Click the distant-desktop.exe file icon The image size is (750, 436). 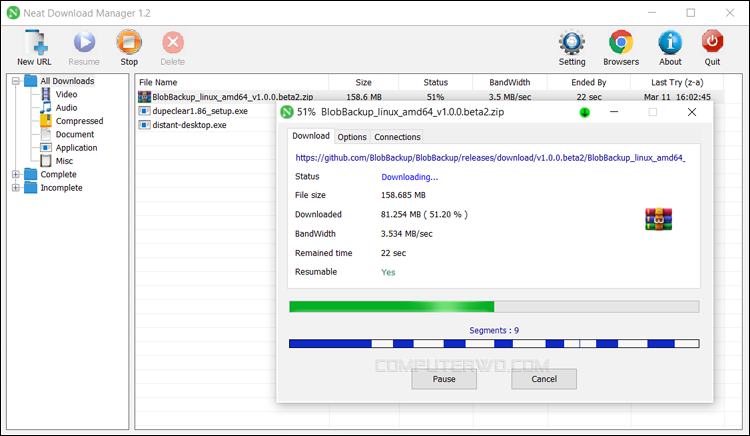[x=144, y=125]
